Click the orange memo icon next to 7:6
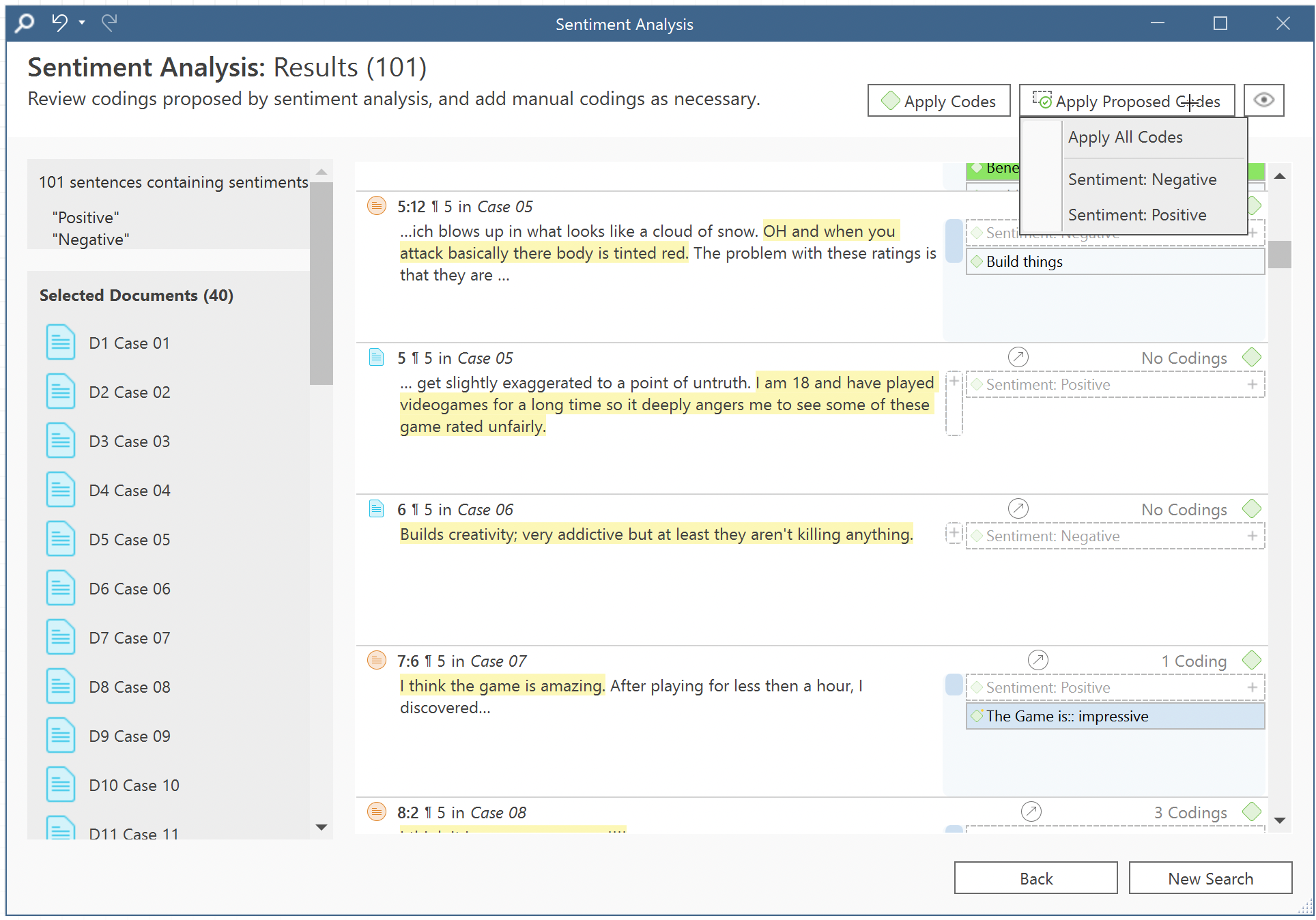This screenshot has width=1316, height=920. (x=376, y=660)
